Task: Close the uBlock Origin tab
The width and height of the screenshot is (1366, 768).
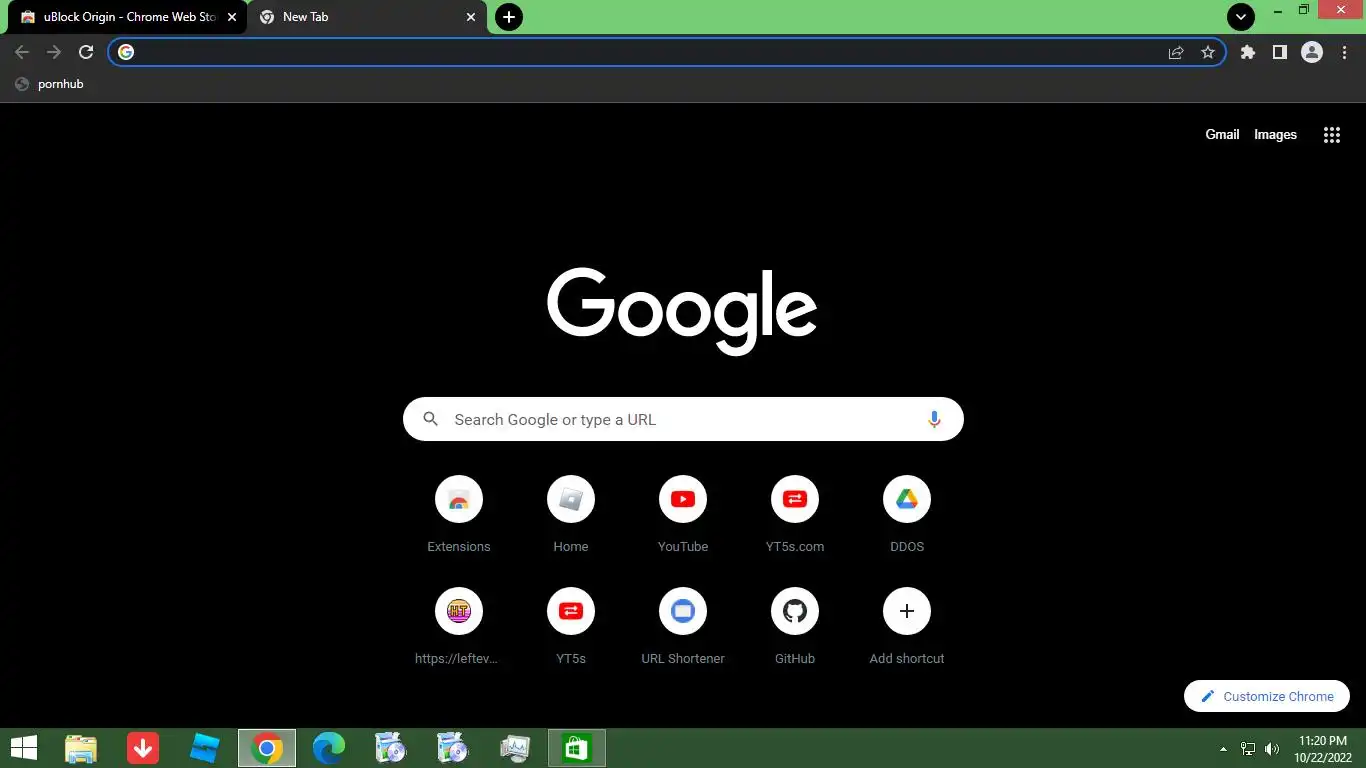Action: pos(232,17)
